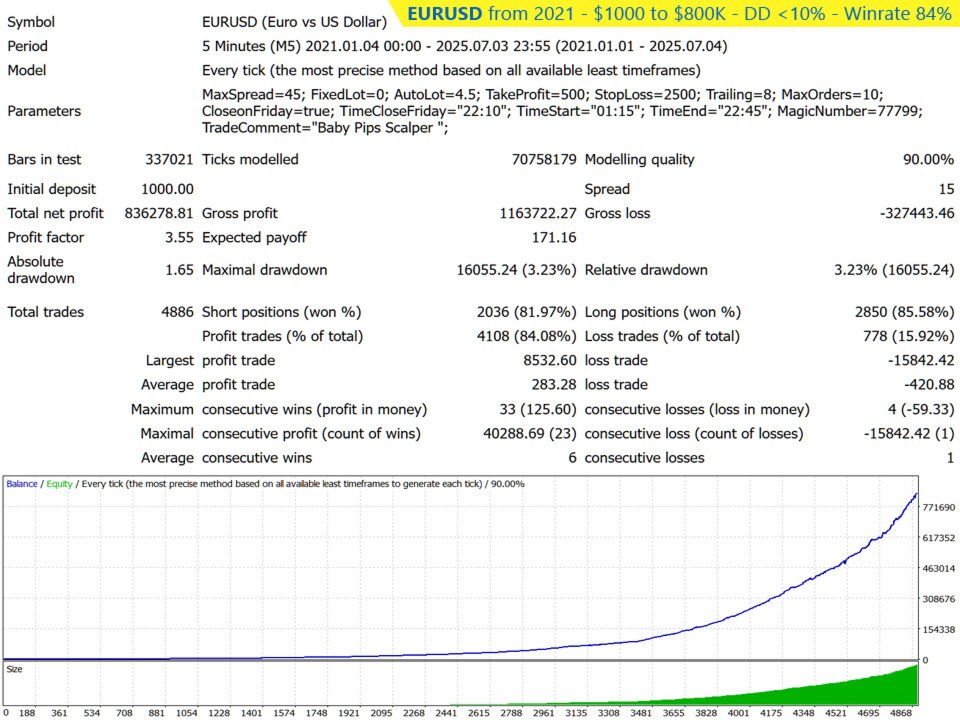
Task: Click the Profit factor value 3.55
Action: (x=179, y=238)
